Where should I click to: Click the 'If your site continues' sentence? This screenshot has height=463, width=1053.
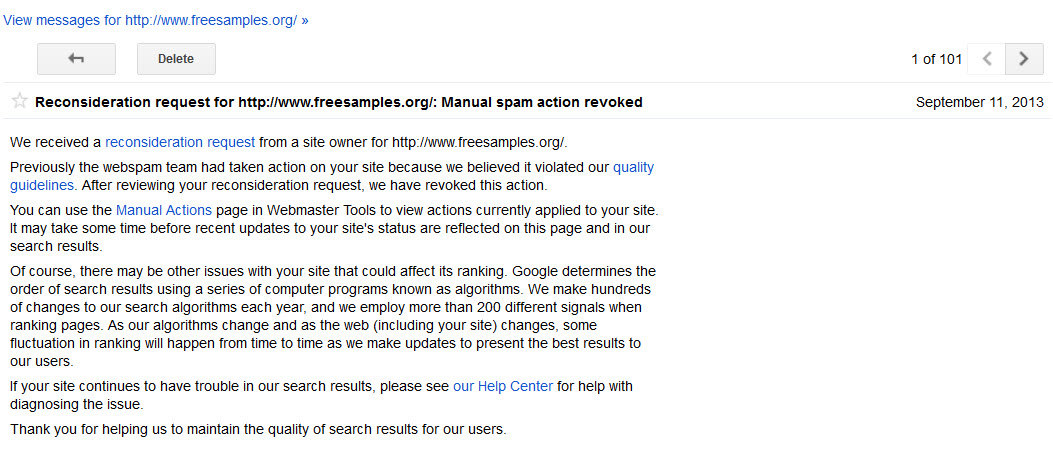pos(230,386)
